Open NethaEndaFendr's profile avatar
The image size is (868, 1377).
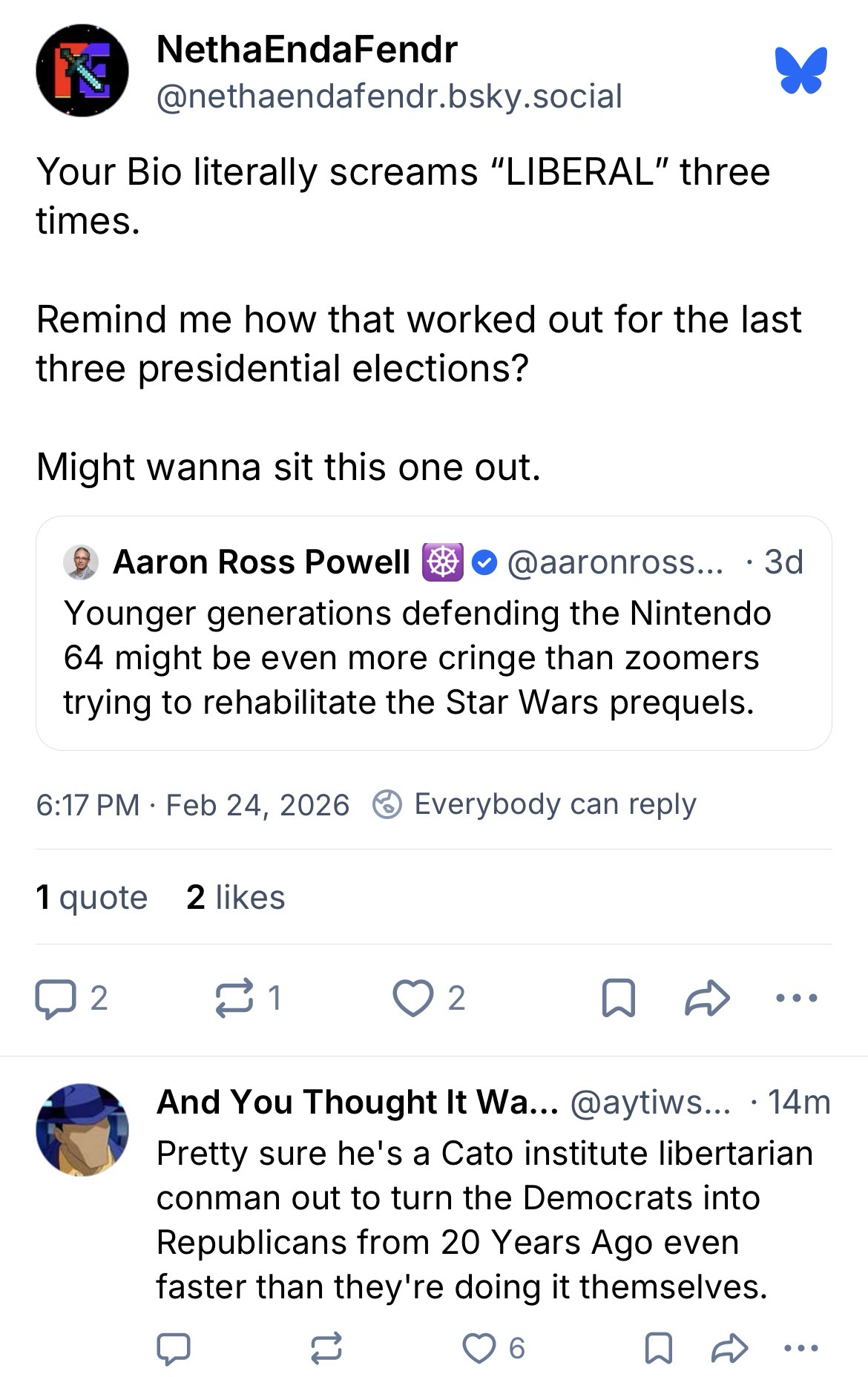82,71
